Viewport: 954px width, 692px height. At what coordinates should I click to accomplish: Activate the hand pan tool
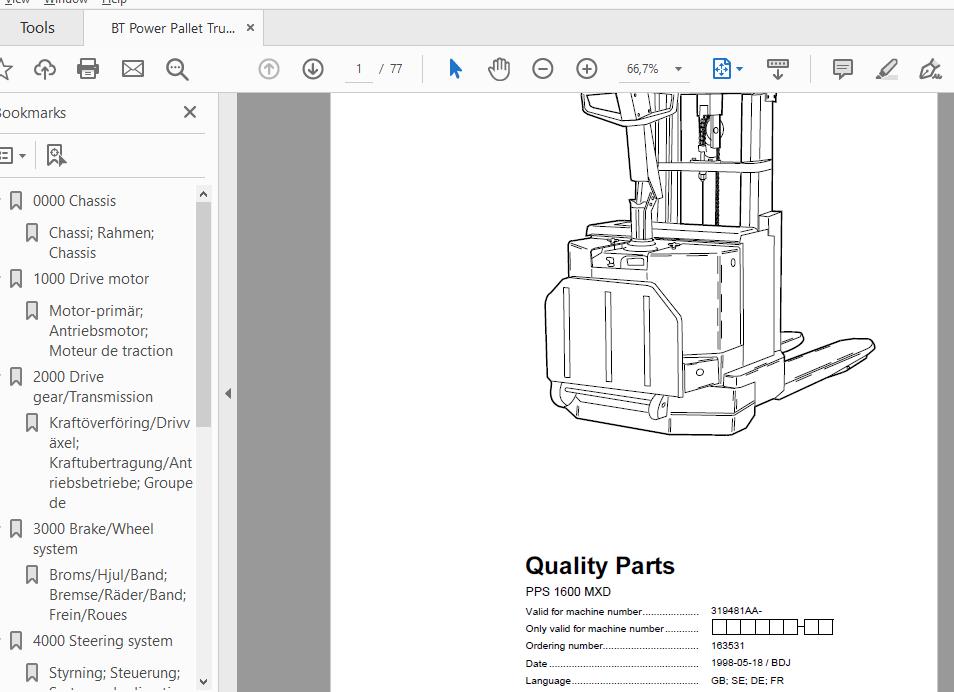pyautogui.click(x=499, y=69)
